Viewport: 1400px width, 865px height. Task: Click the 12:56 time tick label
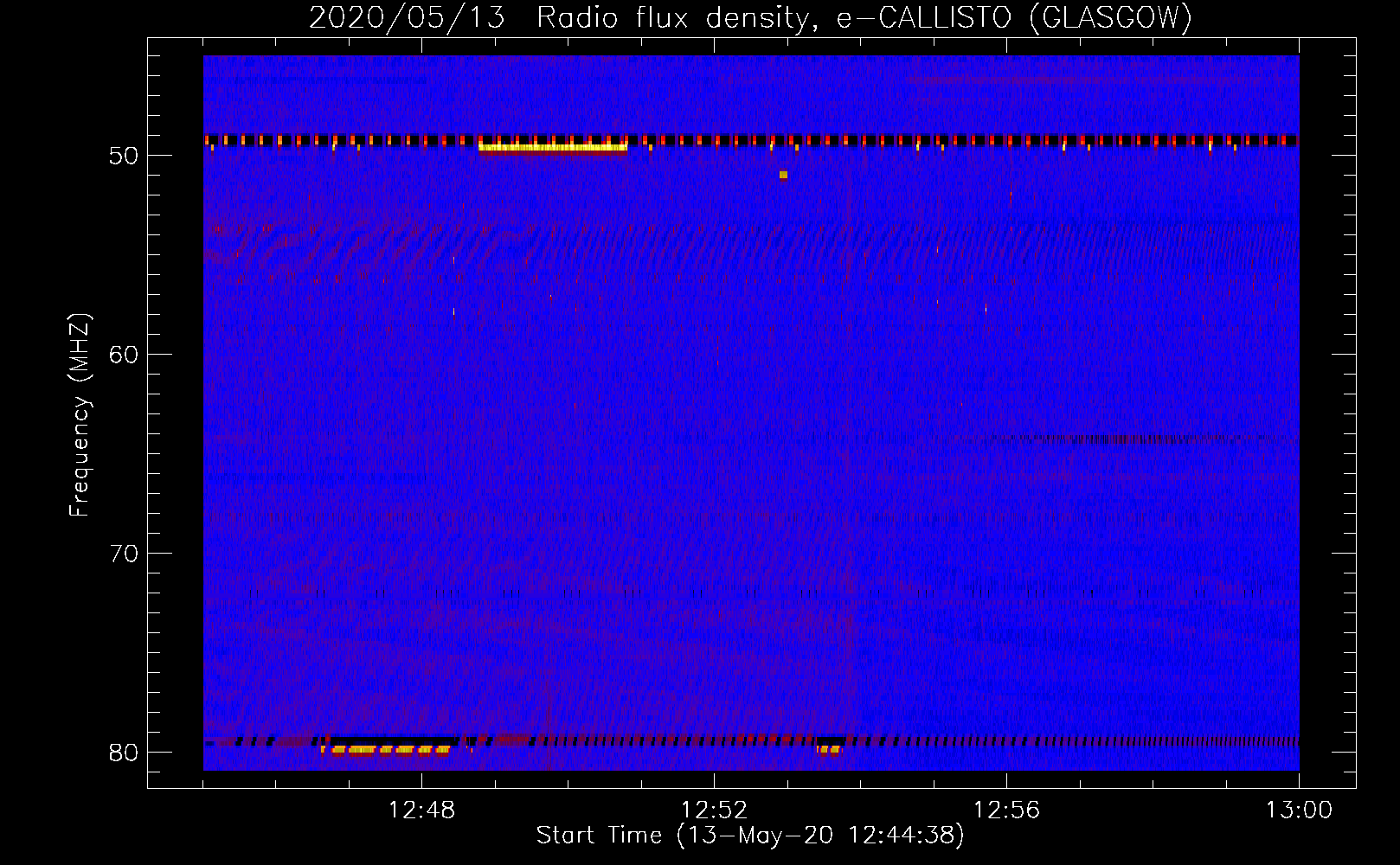coord(1006,811)
